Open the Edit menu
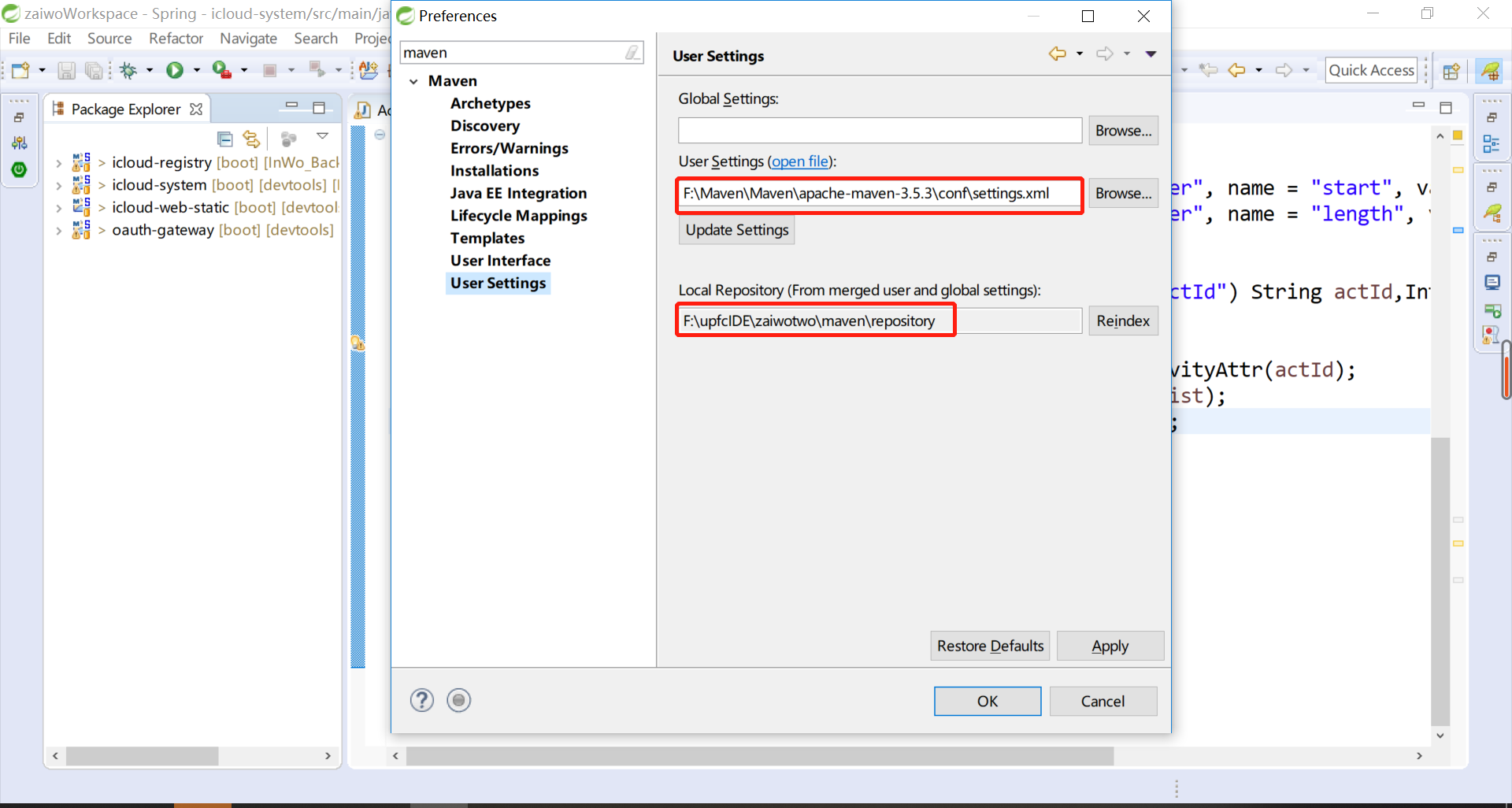This screenshot has width=1512, height=808. point(59,38)
